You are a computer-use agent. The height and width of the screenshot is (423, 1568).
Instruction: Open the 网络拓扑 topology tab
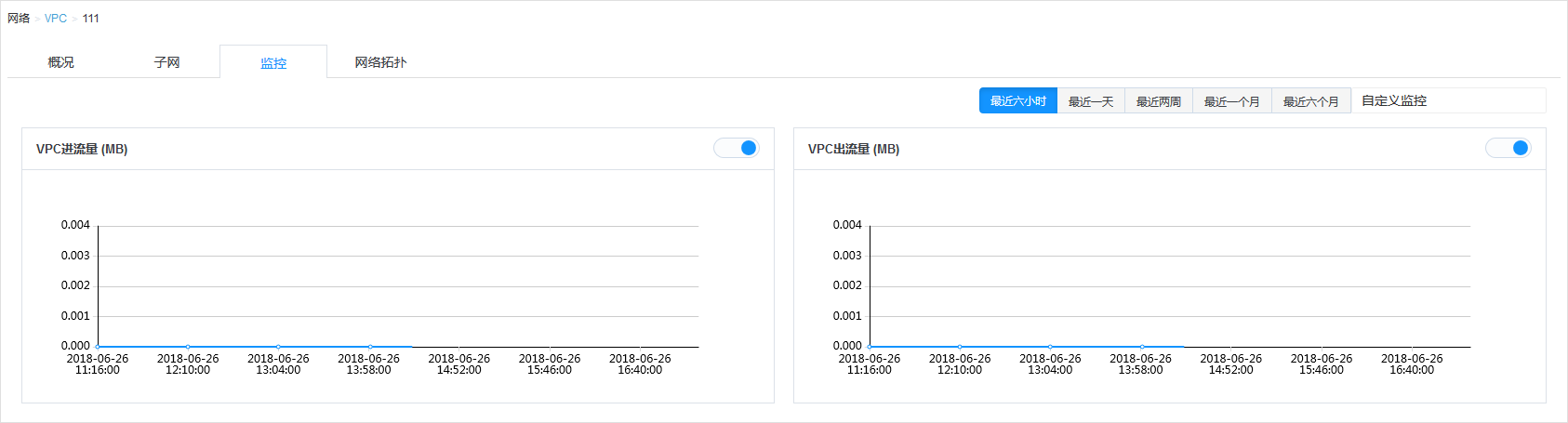(380, 62)
